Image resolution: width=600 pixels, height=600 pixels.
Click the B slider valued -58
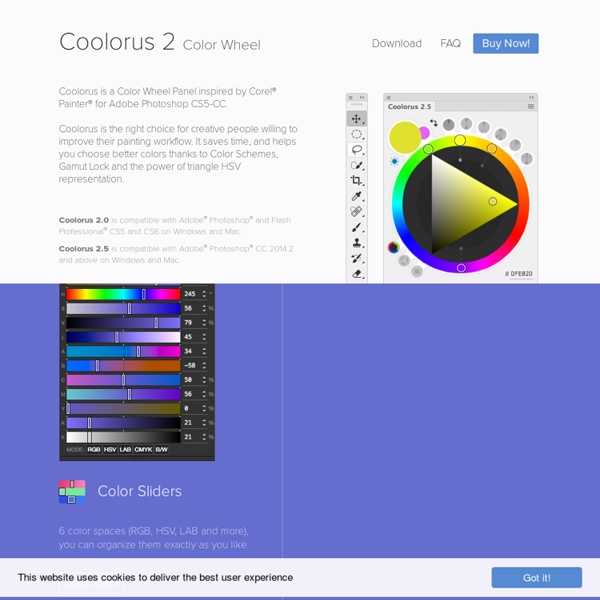pyautogui.click(x=123, y=365)
